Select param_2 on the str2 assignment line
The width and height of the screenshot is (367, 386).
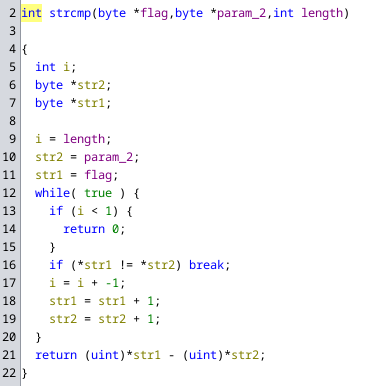pyautogui.click(x=109, y=157)
